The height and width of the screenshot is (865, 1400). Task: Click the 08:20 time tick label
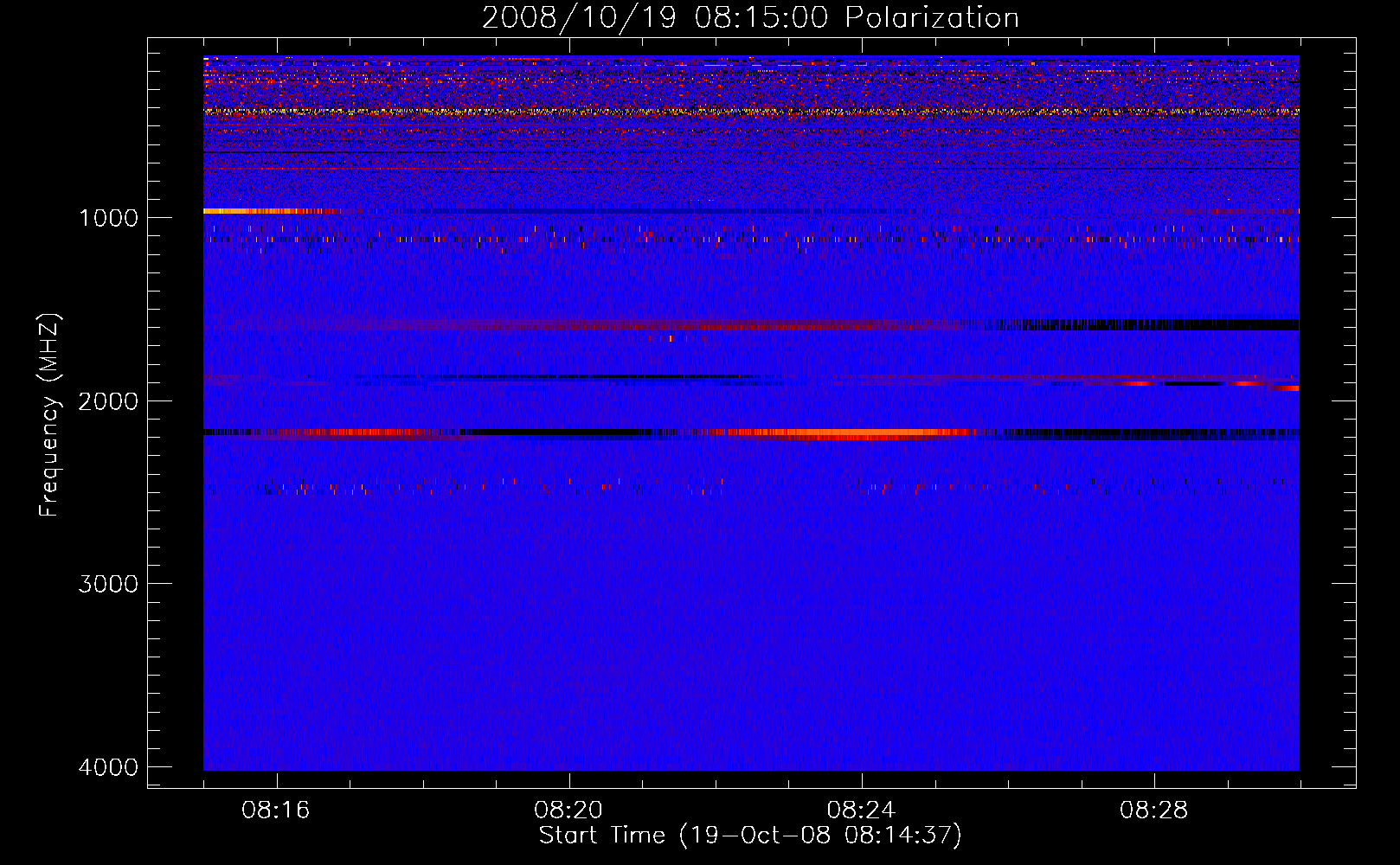[x=568, y=811]
